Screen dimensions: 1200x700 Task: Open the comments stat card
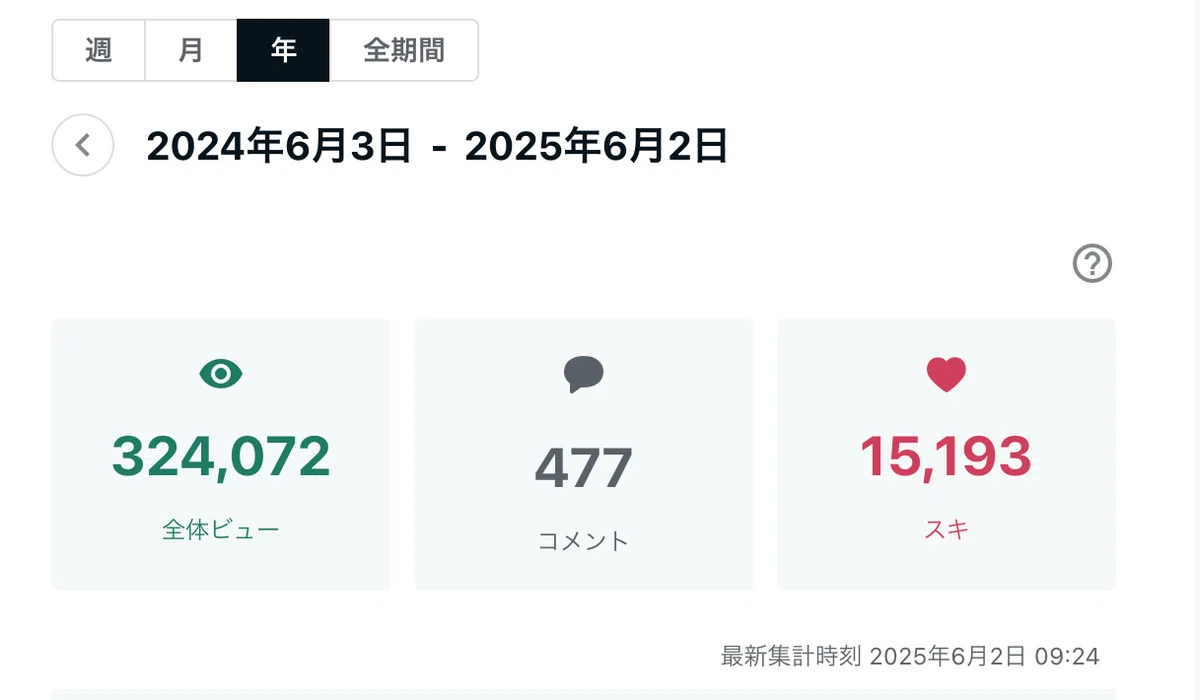(x=584, y=454)
